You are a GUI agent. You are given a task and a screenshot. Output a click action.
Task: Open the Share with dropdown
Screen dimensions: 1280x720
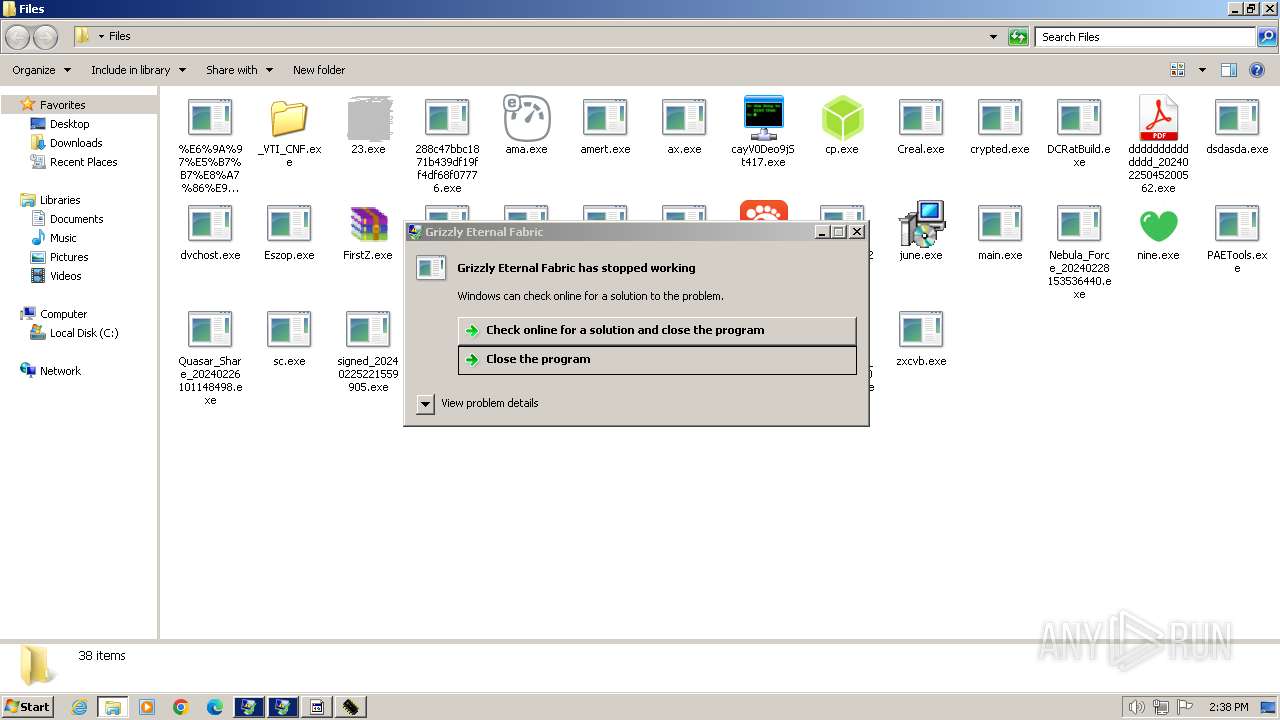click(239, 70)
